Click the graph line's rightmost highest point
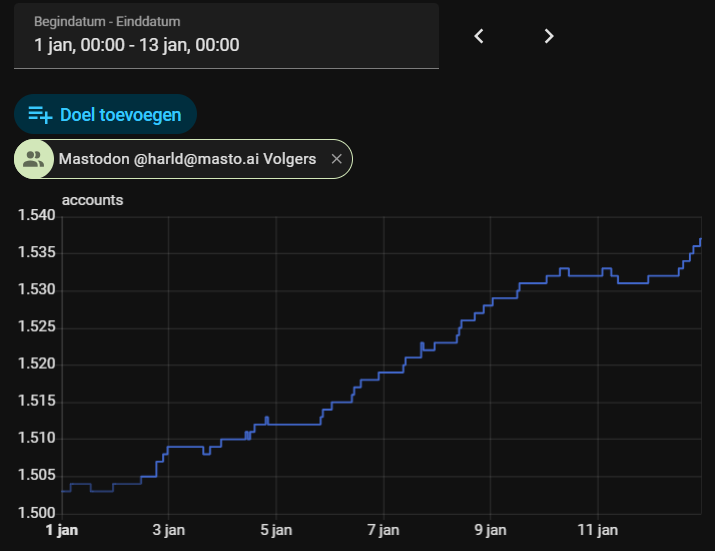Image resolution: width=715 pixels, height=551 pixels. point(700,240)
